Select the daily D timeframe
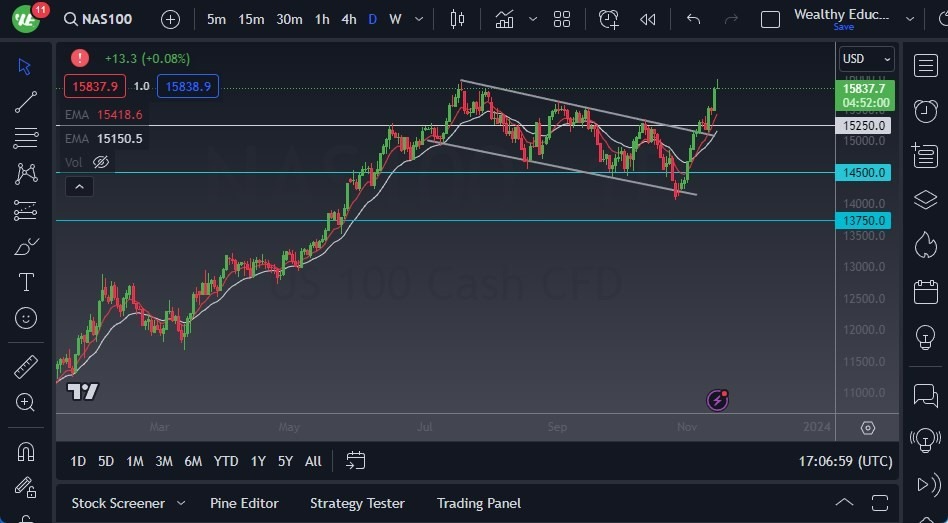948x523 pixels. click(x=372, y=19)
